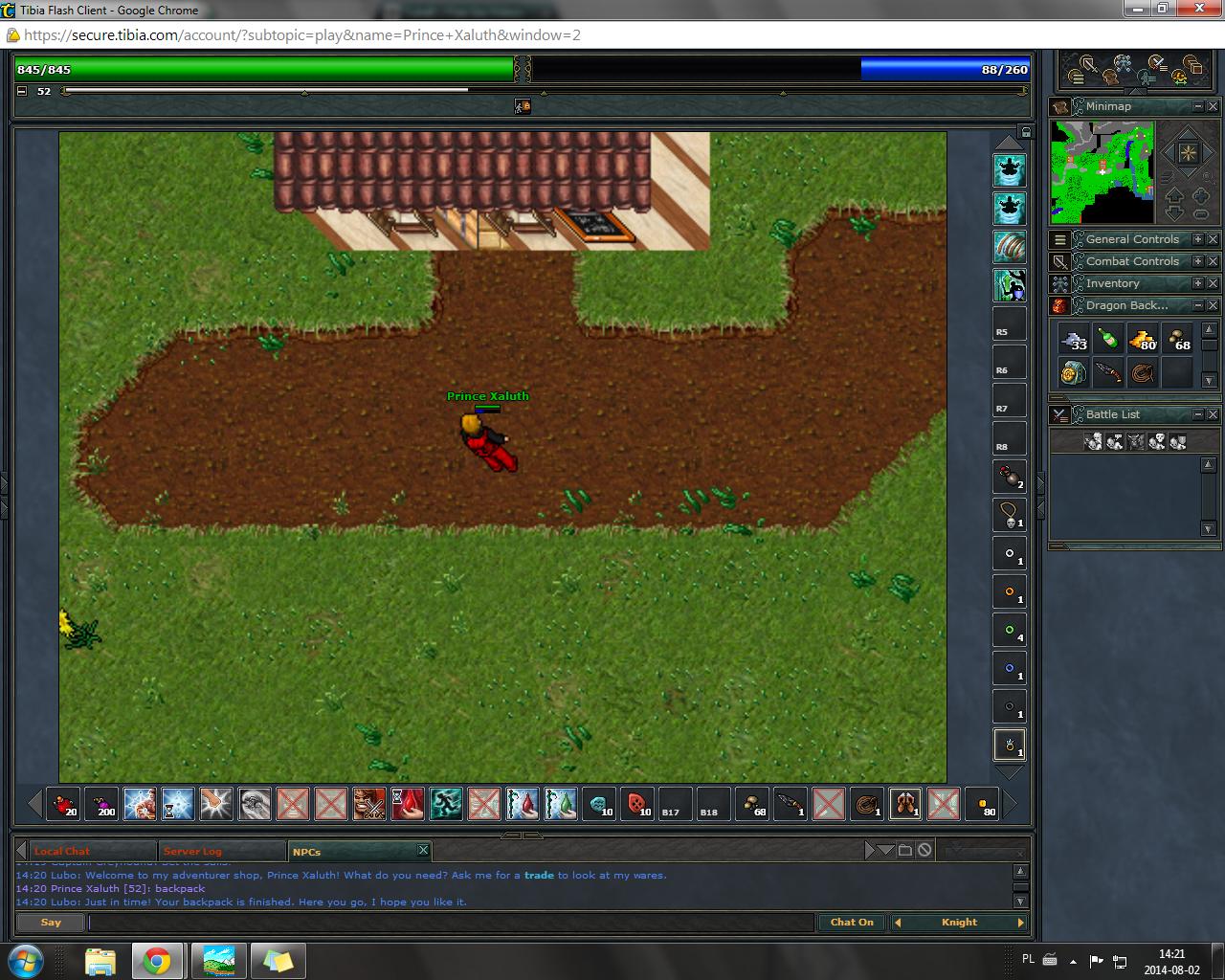Click the skull filter icon in Battle List
The image size is (1225, 980).
(1156, 441)
